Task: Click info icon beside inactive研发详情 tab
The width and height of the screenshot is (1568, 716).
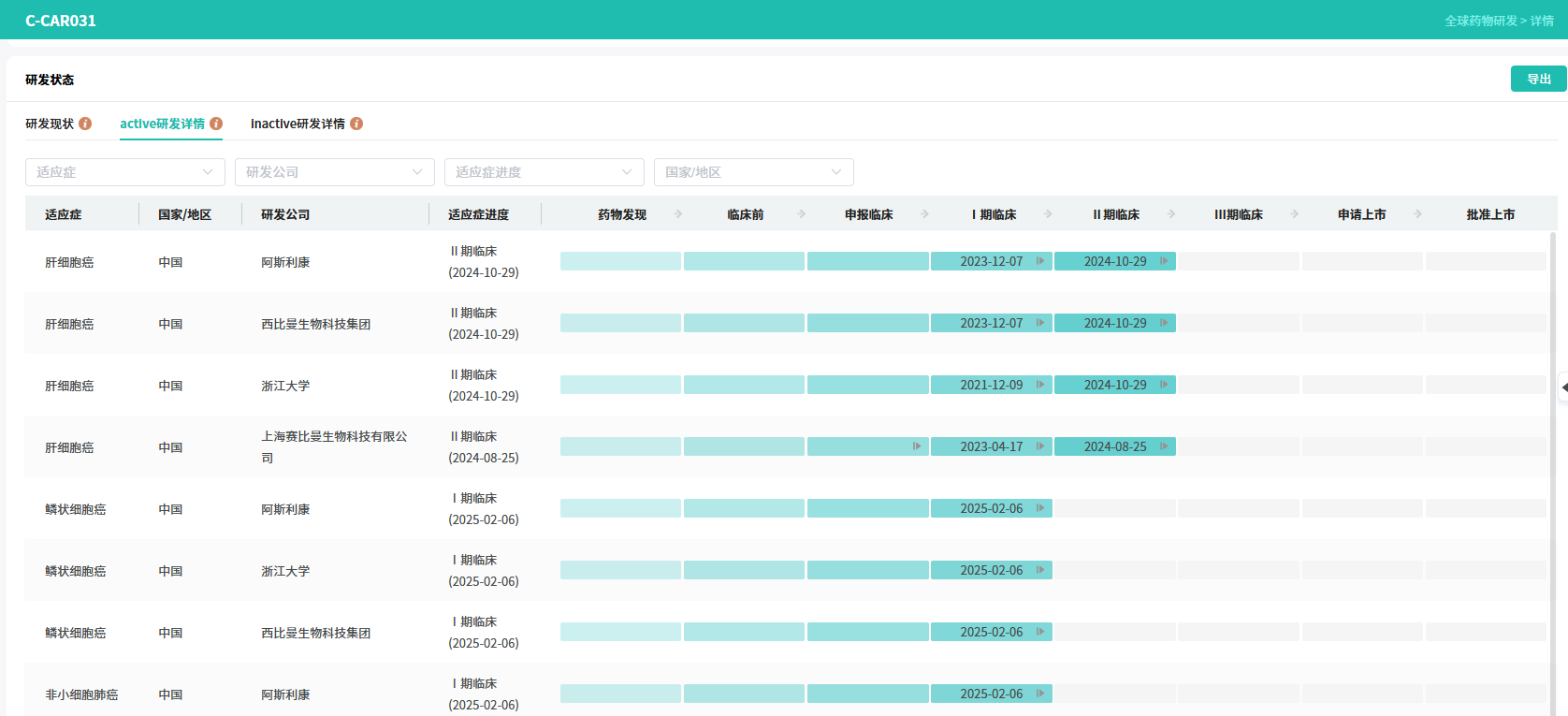Action: (356, 124)
